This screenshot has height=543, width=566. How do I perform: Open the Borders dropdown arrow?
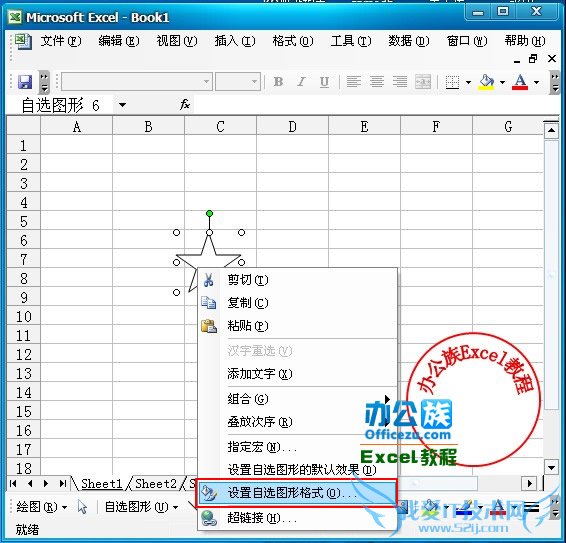(x=468, y=82)
